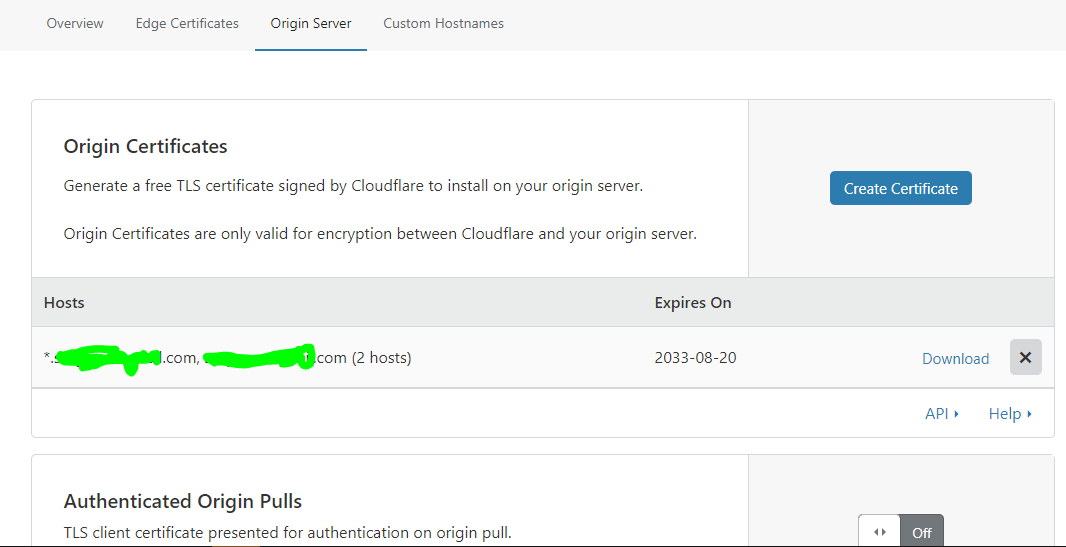Switch to the Overview tab
The image size is (1066, 547).
click(75, 23)
